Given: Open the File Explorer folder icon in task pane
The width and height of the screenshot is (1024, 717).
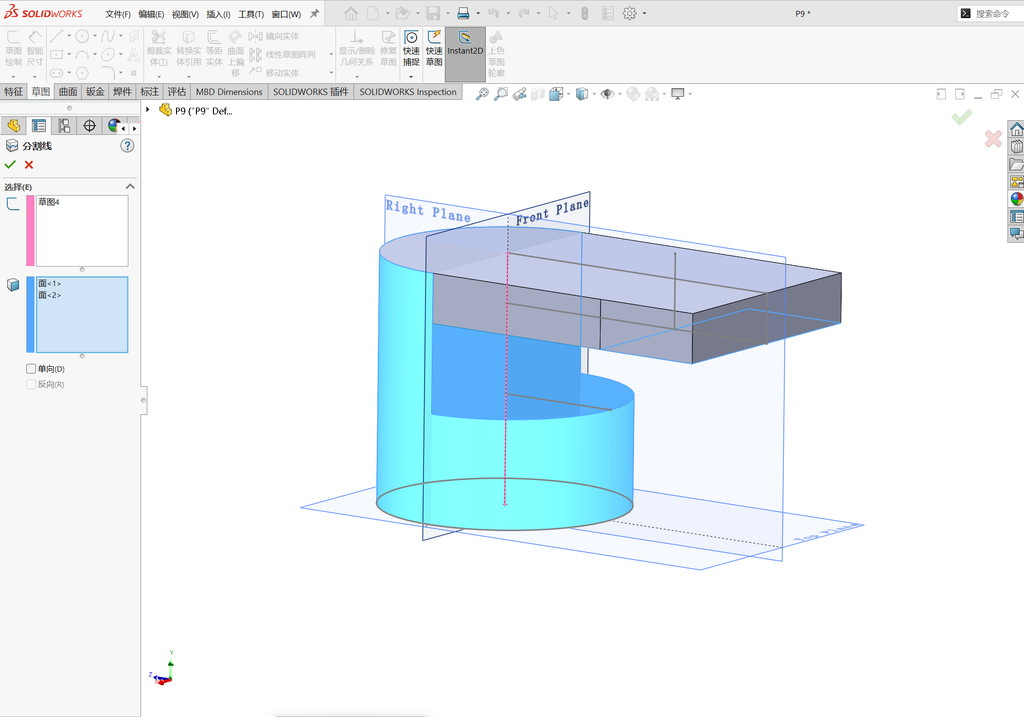Looking at the screenshot, I should [1016, 164].
